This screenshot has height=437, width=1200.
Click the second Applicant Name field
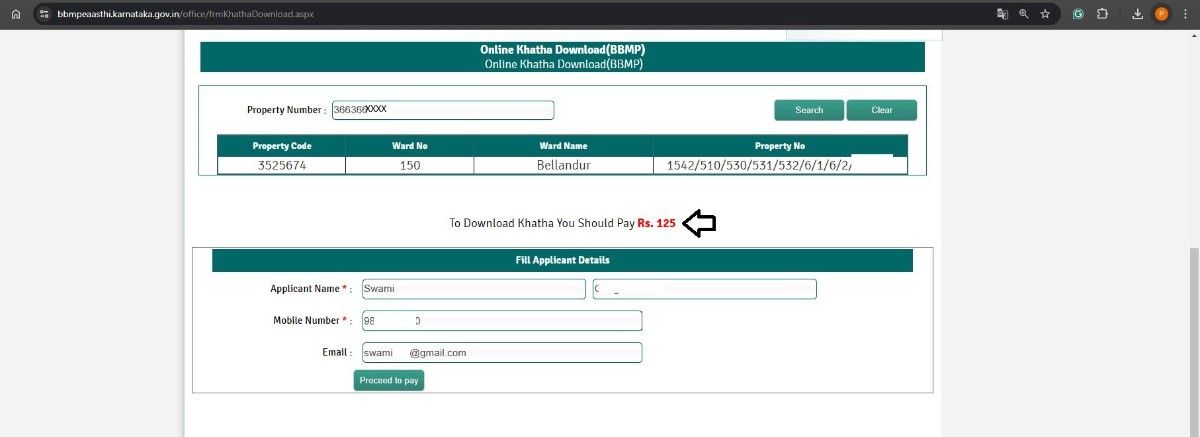click(x=704, y=289)
